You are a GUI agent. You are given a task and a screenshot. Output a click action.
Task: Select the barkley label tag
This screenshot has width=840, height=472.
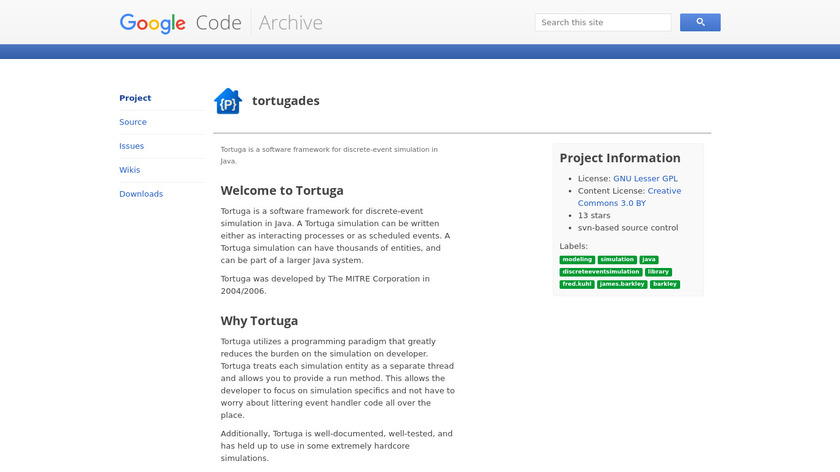(665, 284)
